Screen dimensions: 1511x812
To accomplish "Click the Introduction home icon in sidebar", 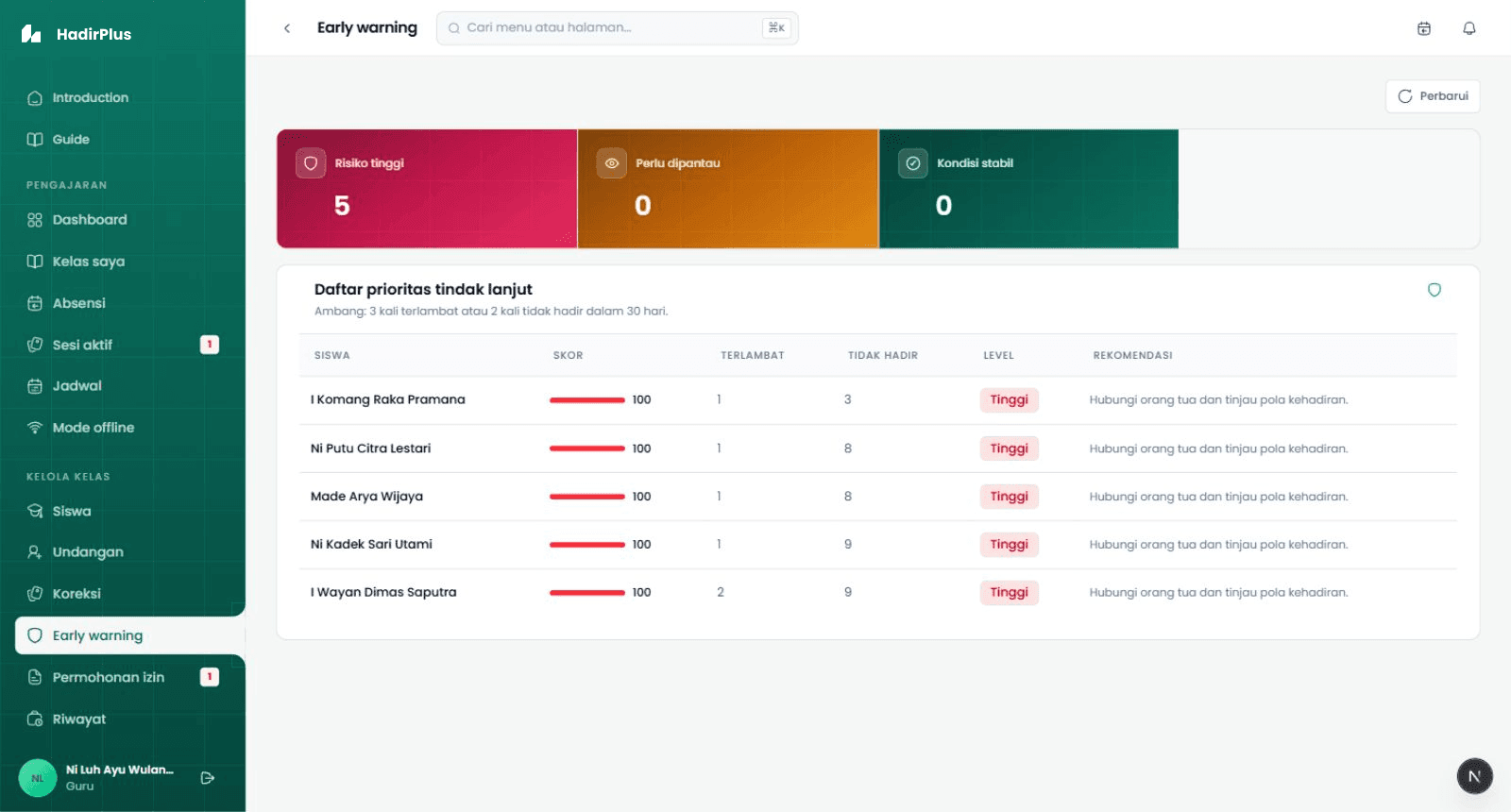I will [x=35, y=98].
